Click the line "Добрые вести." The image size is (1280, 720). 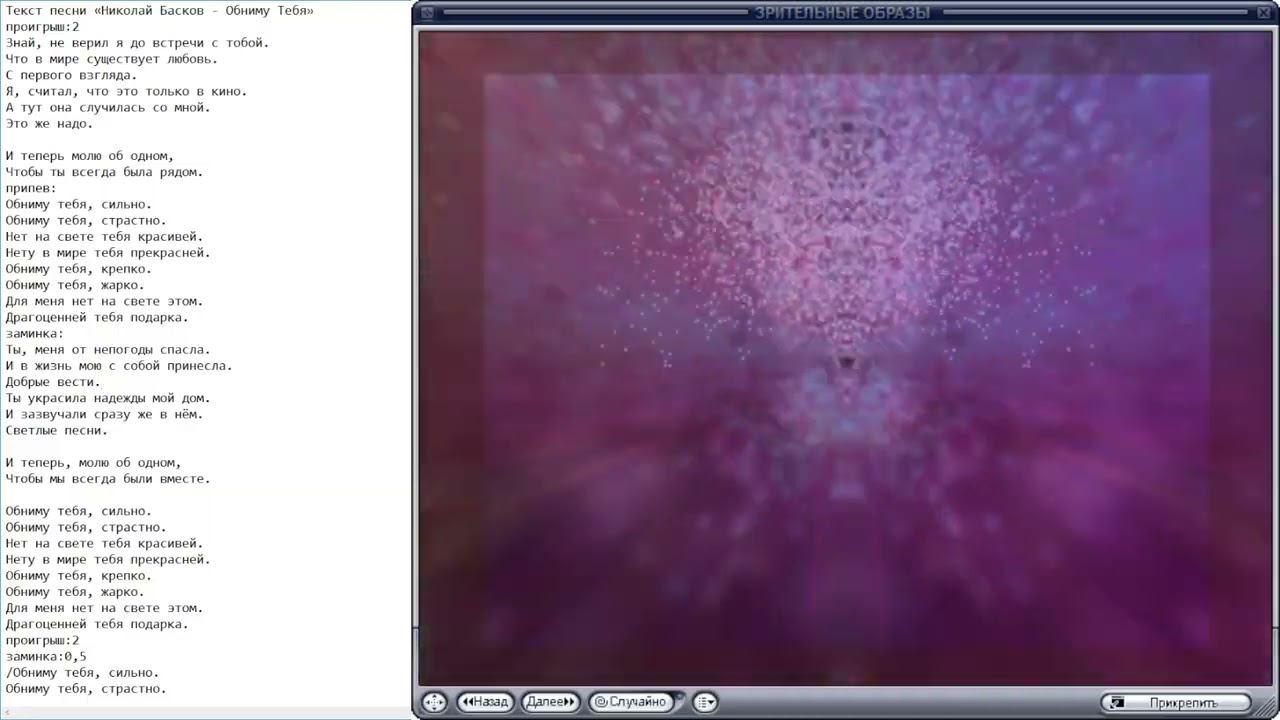53,382
